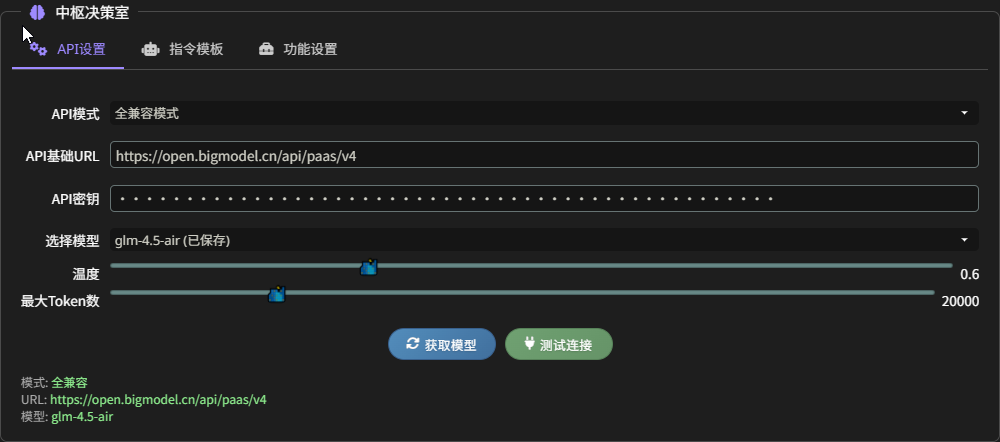The height and width of the screenshot is (442, 1000).
Task: Expand the 选择模型 dropdown showing glm-4.5-air
Action: (x=540, y=240)
